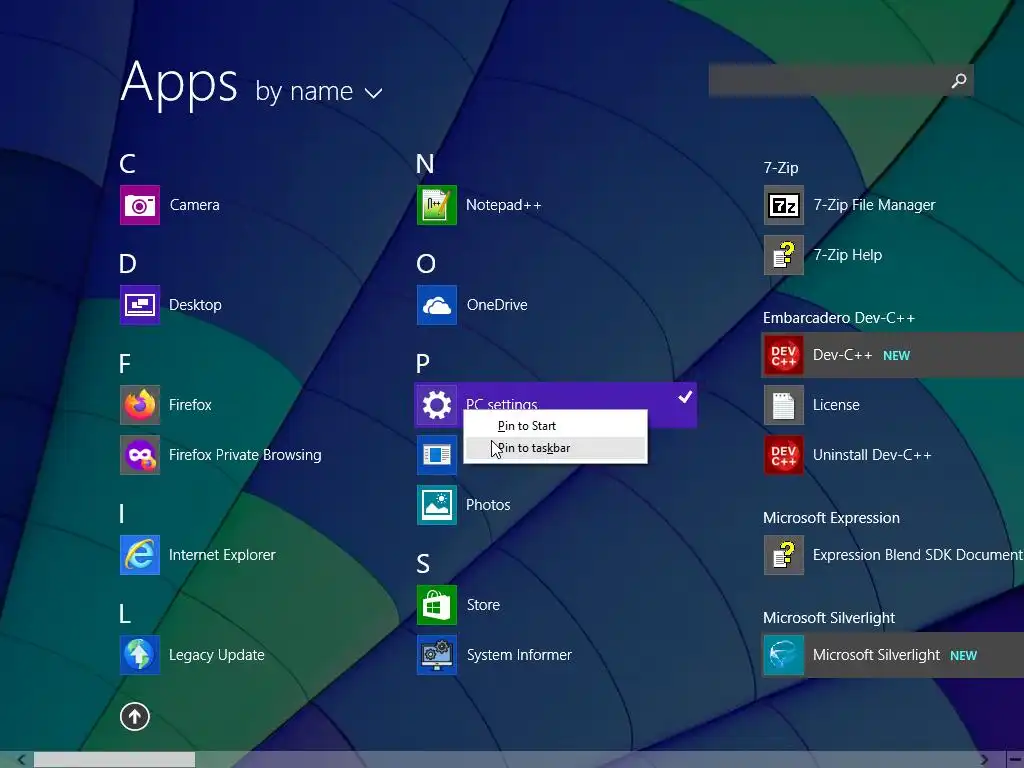Open the Camera app icon

click(140, 205)
